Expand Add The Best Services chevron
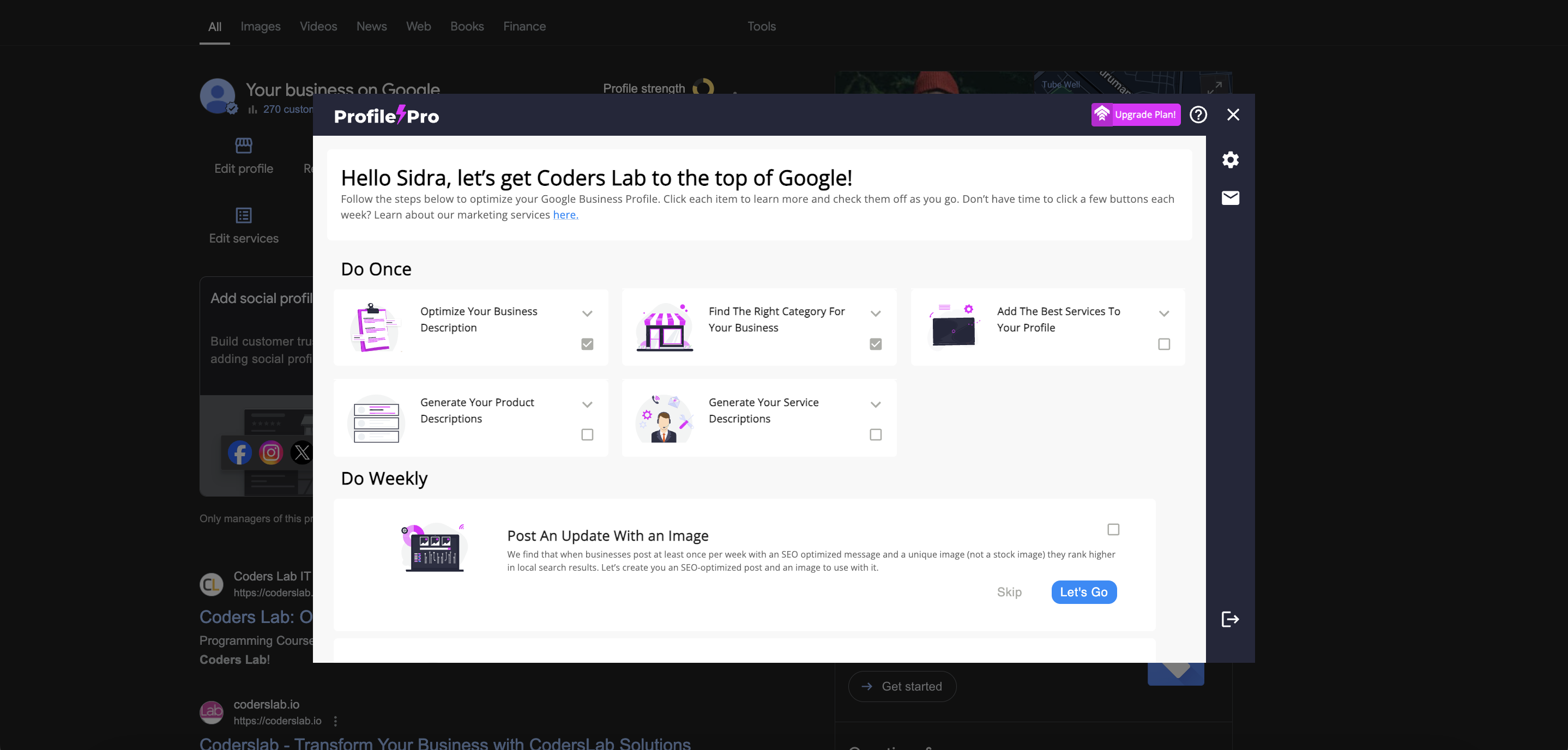 1164,313
